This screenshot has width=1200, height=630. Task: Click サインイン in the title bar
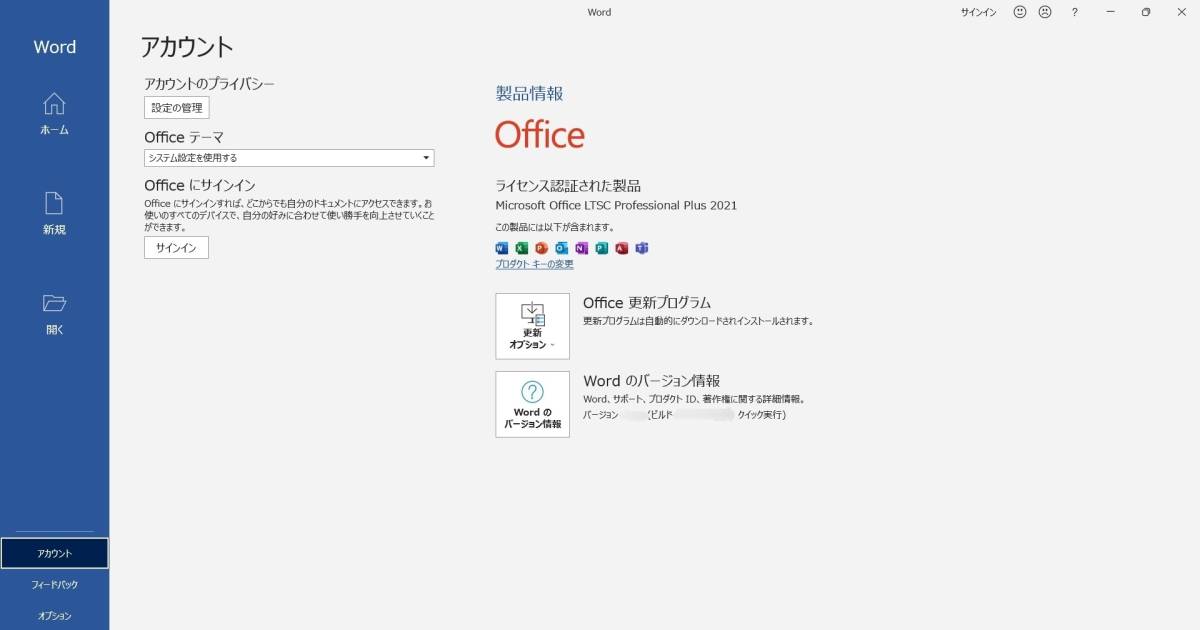coord(978,12)
